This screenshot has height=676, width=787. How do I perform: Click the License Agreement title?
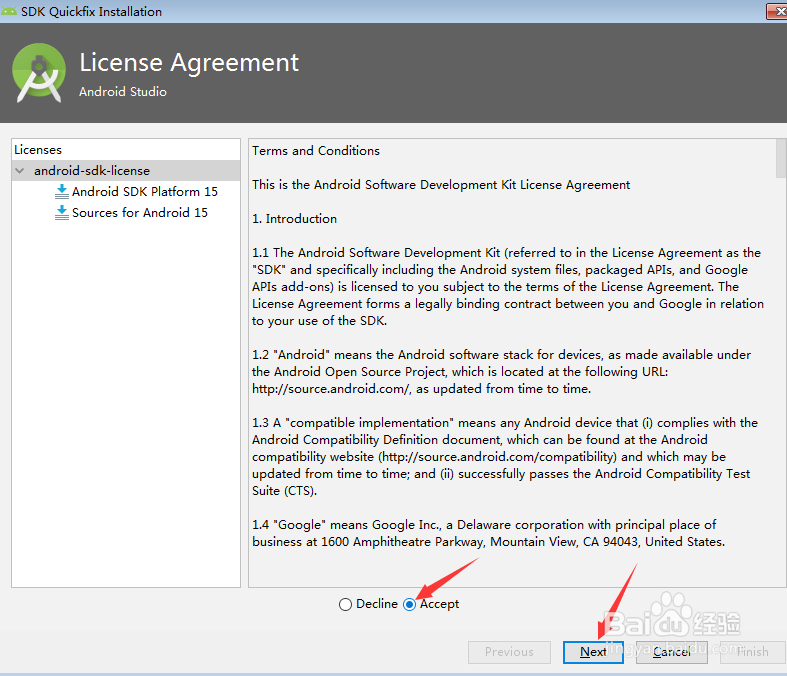(189, 63)
